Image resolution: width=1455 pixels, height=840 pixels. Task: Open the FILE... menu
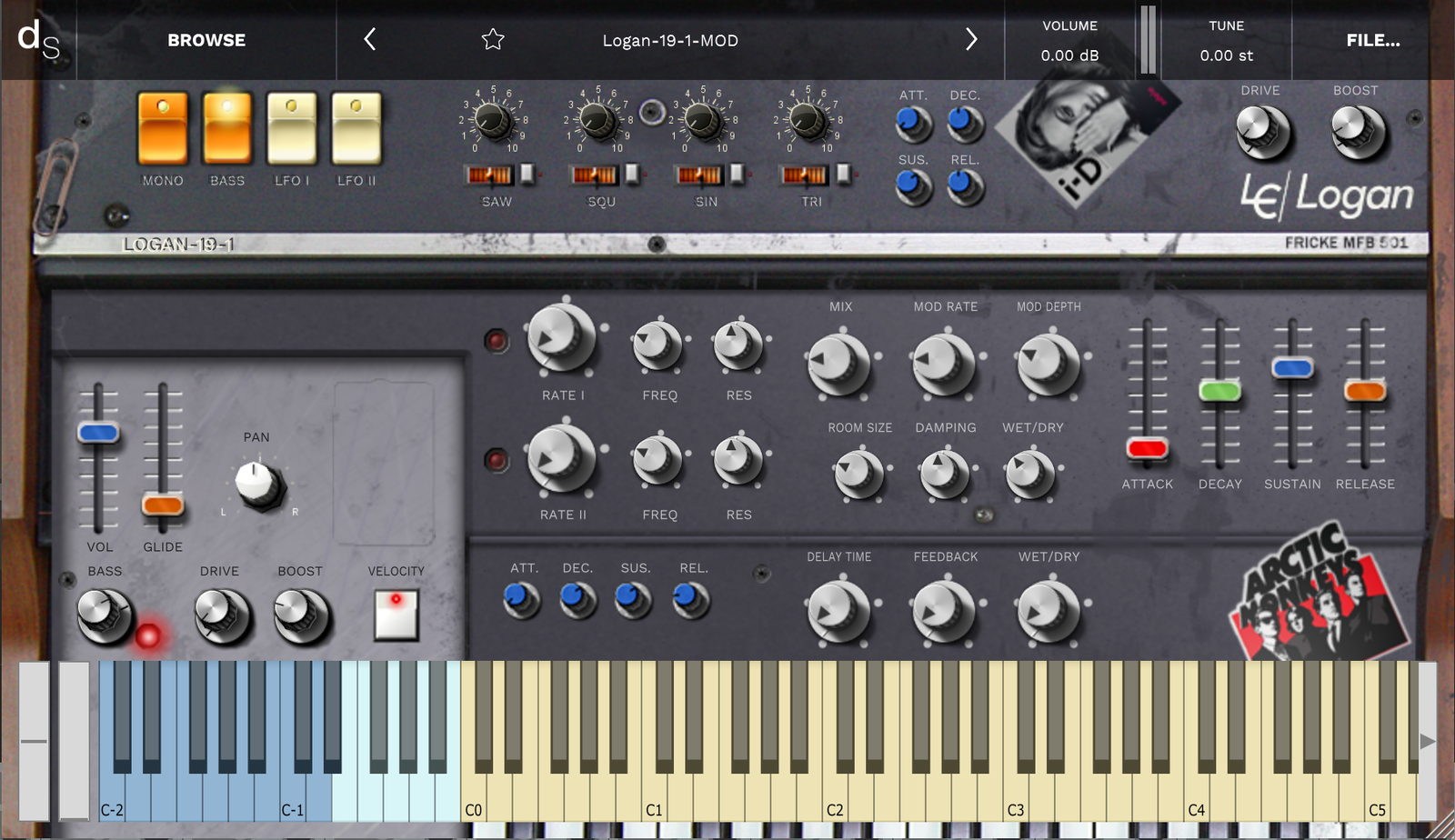1372,40
